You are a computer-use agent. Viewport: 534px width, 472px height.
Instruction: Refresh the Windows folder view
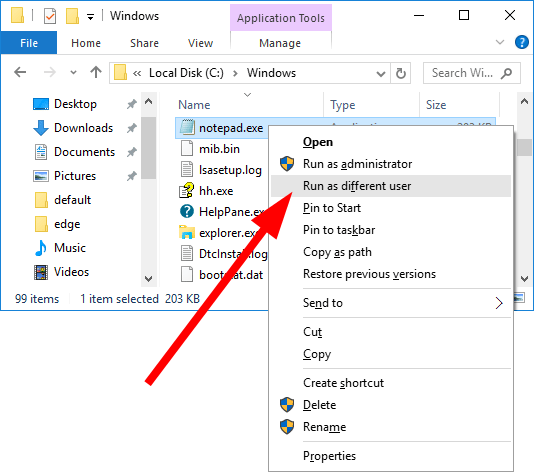[401, 73]
